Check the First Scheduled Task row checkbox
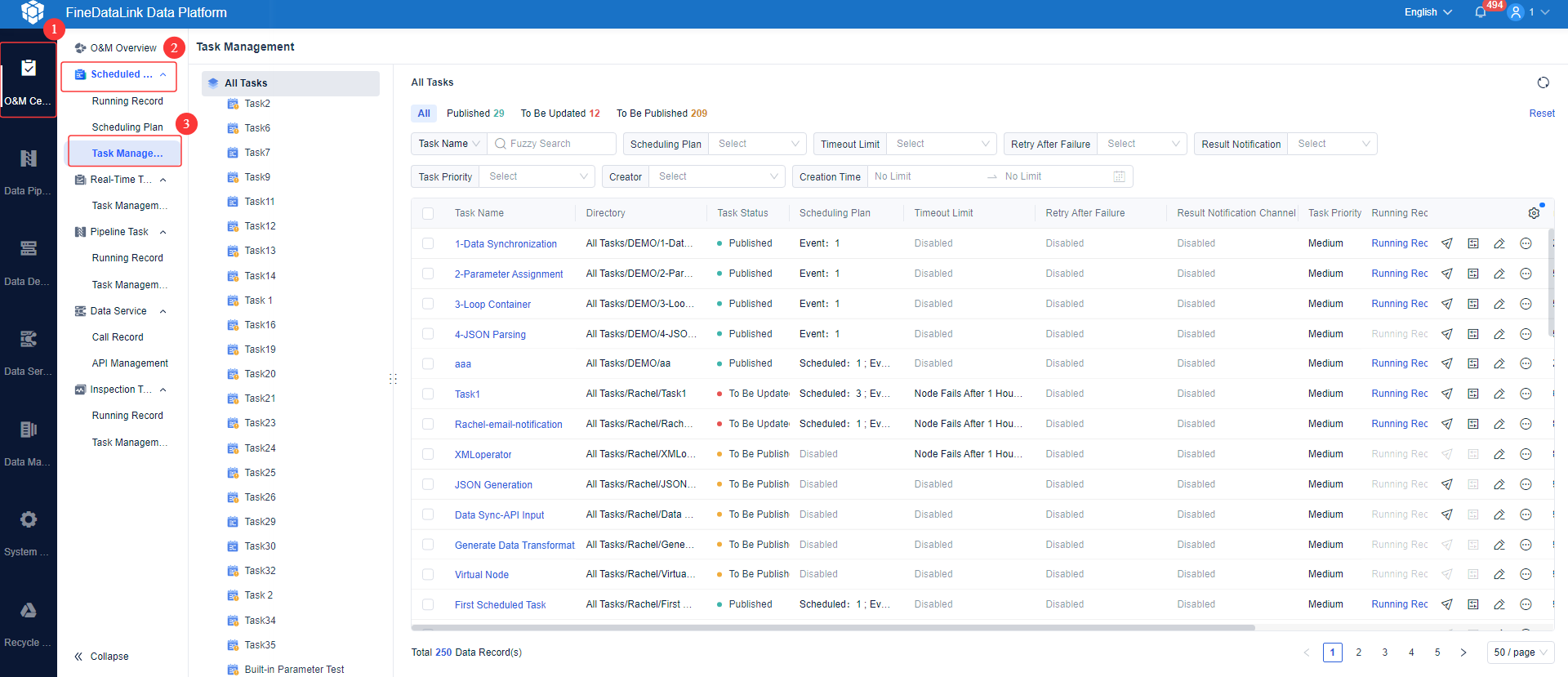Screen dimensions: 1568x677 428,604
